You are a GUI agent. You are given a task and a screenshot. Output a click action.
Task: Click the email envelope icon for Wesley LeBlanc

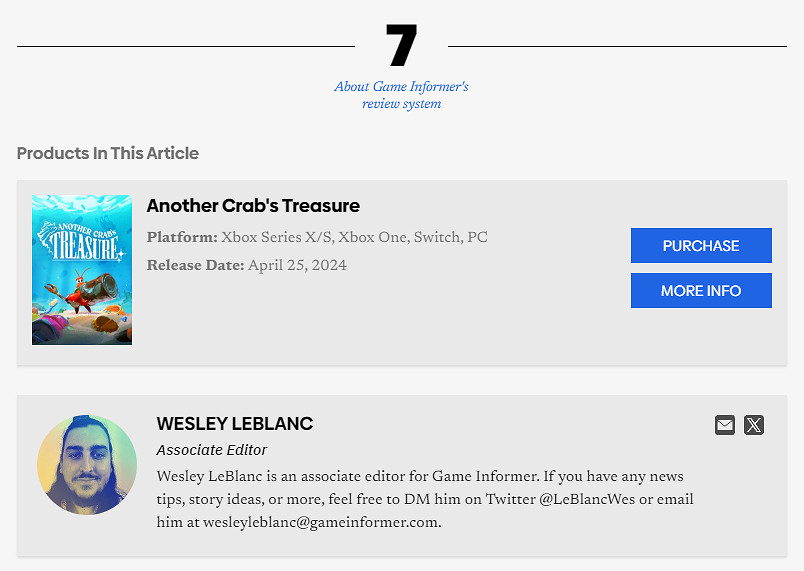[x=725, y=425]
